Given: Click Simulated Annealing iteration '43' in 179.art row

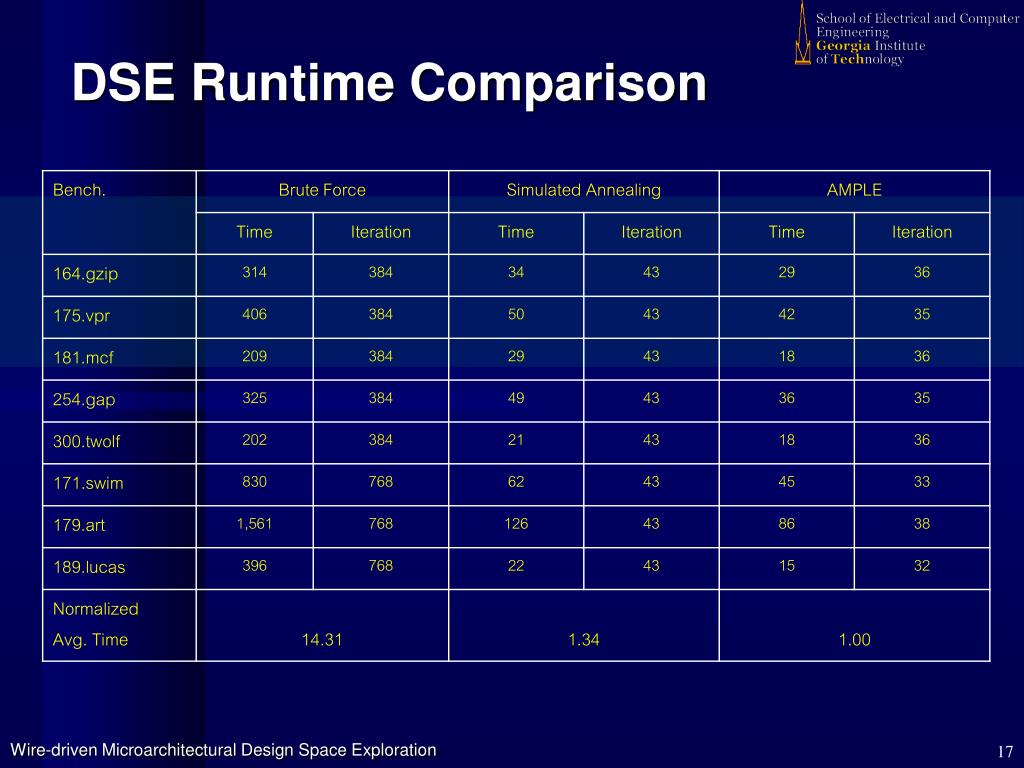Looking at the screenshot, I should pyautogui.click(x=651, y=524).
